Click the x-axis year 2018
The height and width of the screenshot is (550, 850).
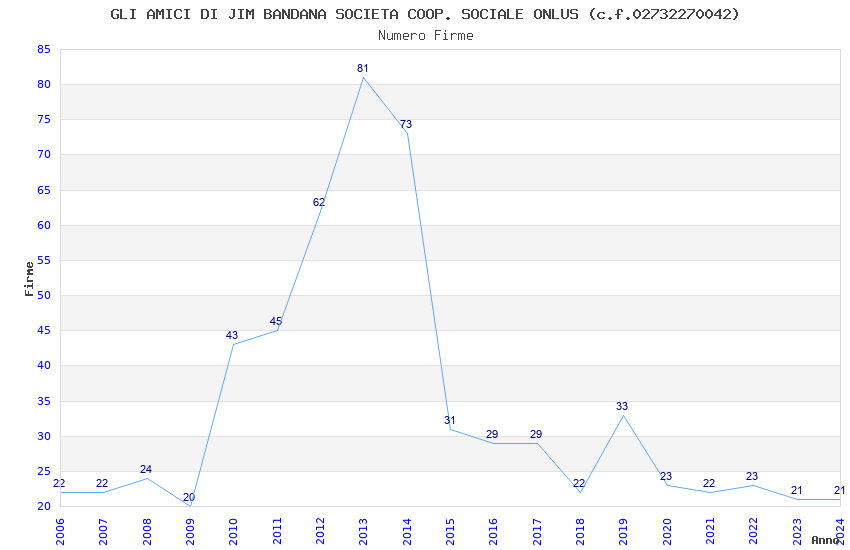[580, 531]
